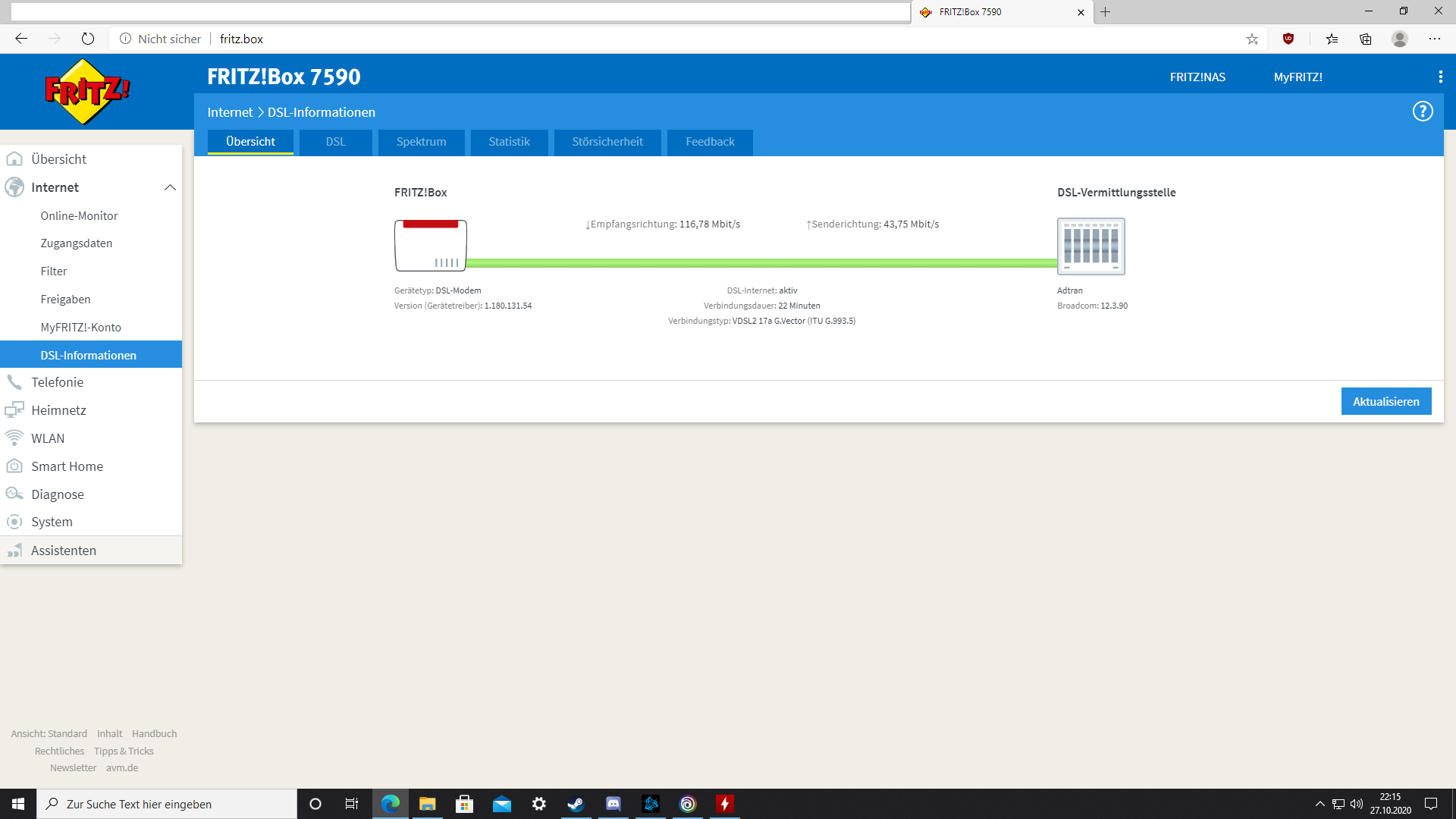Screen dimensions: 1456x819
Task: Open the Diagnose menu entry
Action: 57,494
